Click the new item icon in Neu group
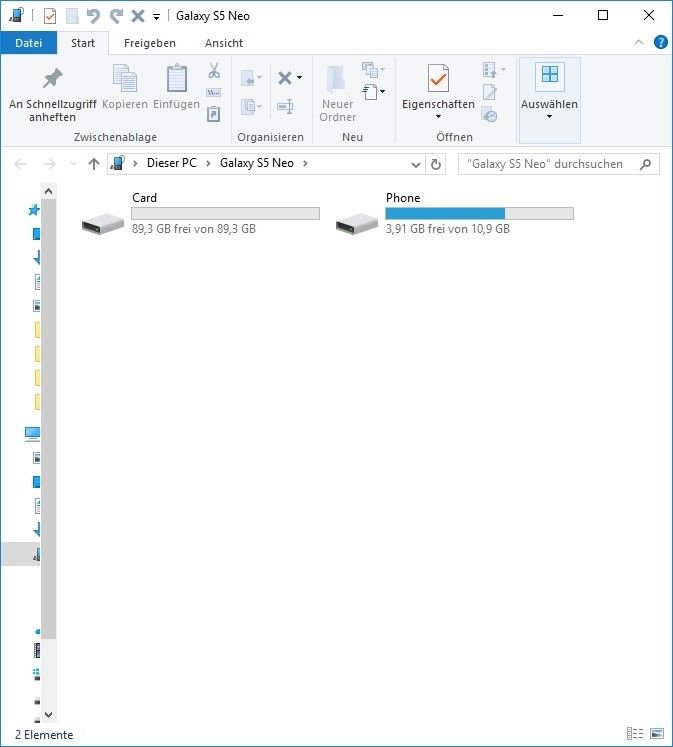 click(x=370, y=70)
